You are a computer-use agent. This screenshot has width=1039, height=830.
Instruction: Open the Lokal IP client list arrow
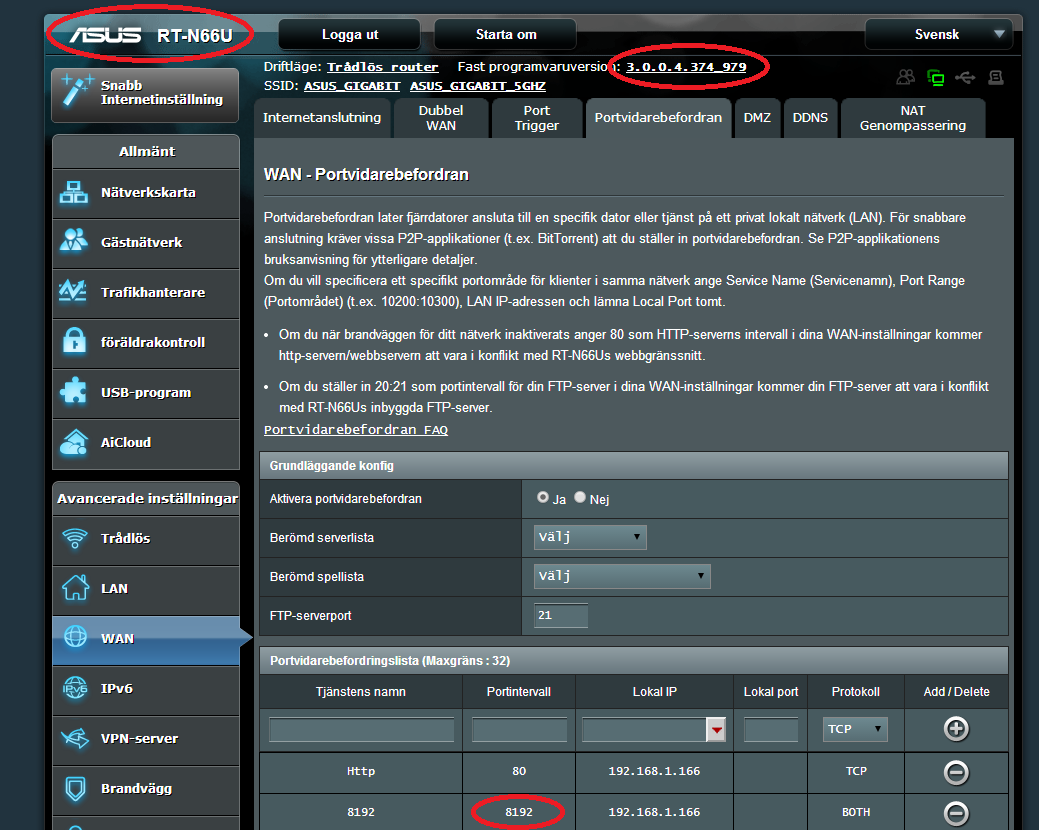tap(716, 729)
